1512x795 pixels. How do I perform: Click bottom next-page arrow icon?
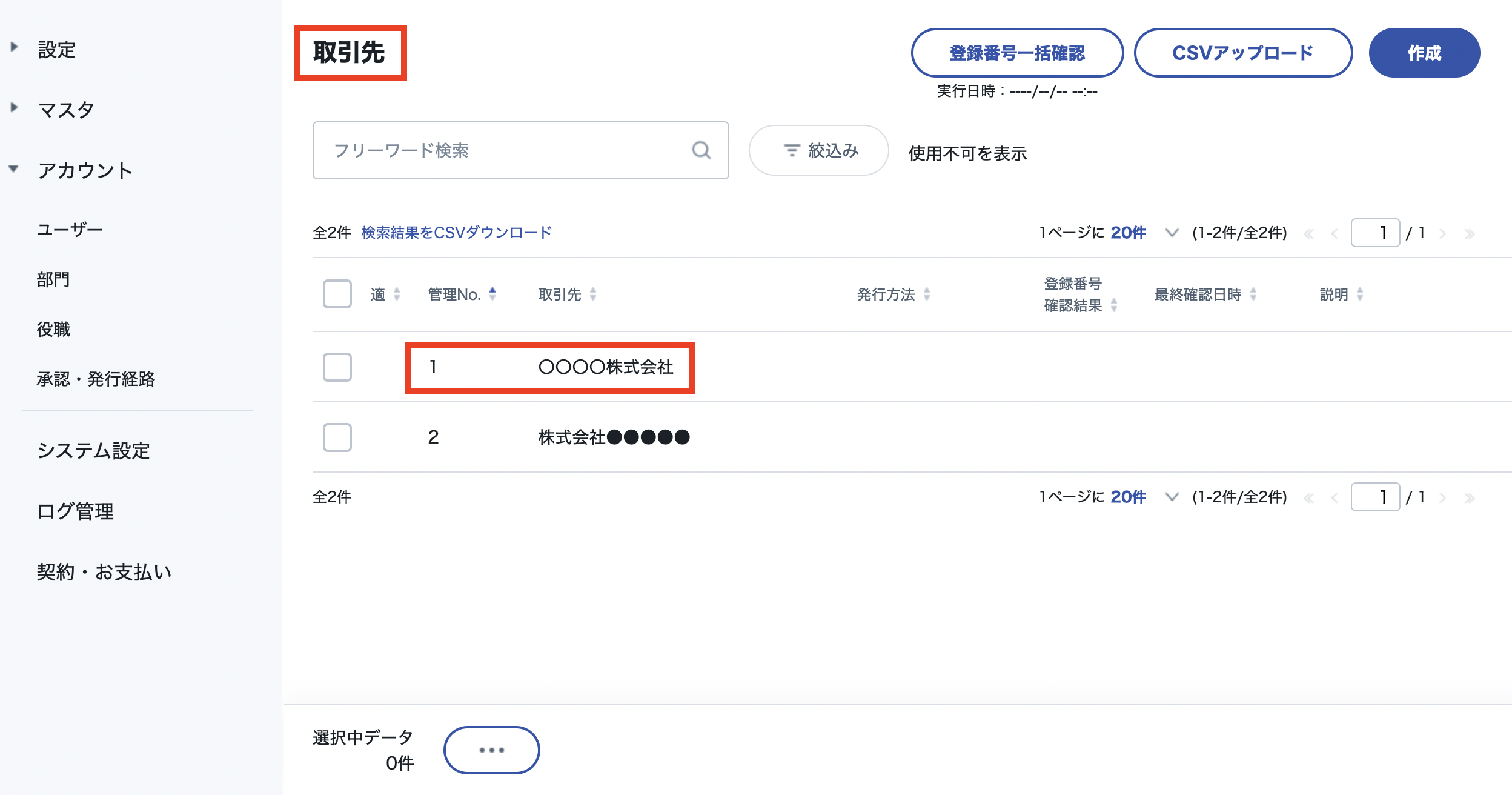pyautogui.click(x=1442, y=498)
